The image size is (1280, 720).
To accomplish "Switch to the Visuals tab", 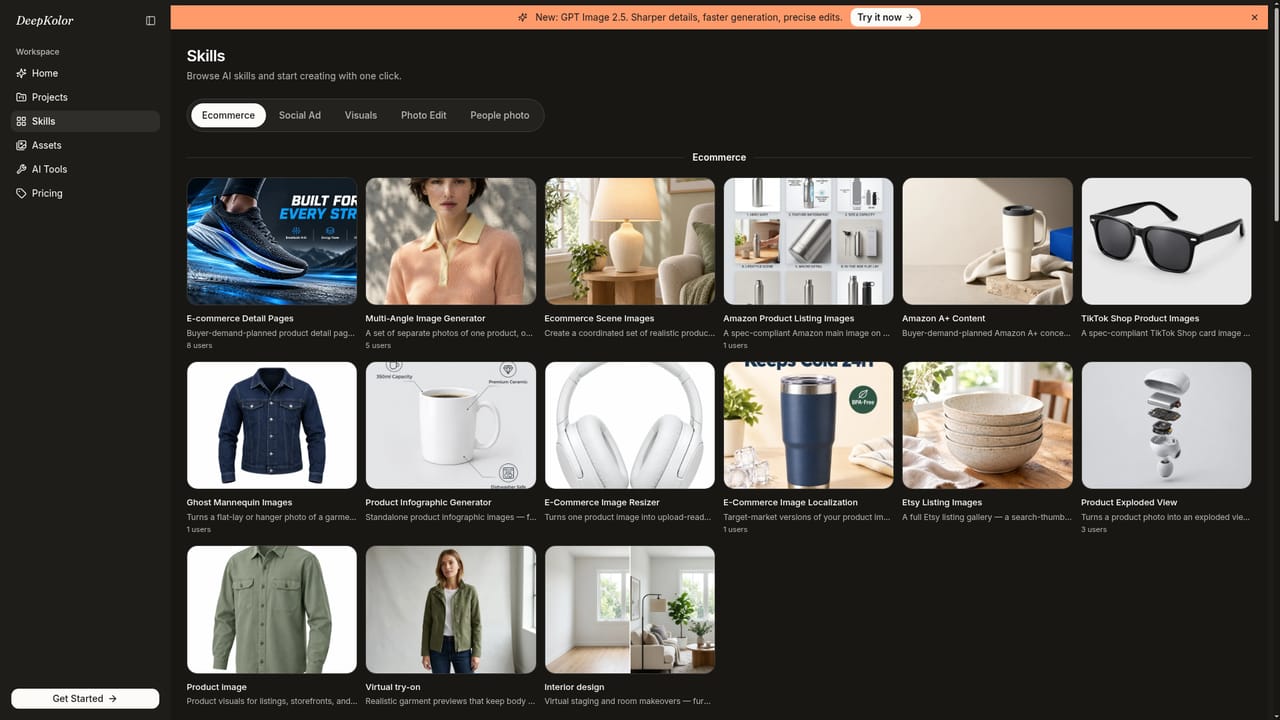I will tap(361, 115).
